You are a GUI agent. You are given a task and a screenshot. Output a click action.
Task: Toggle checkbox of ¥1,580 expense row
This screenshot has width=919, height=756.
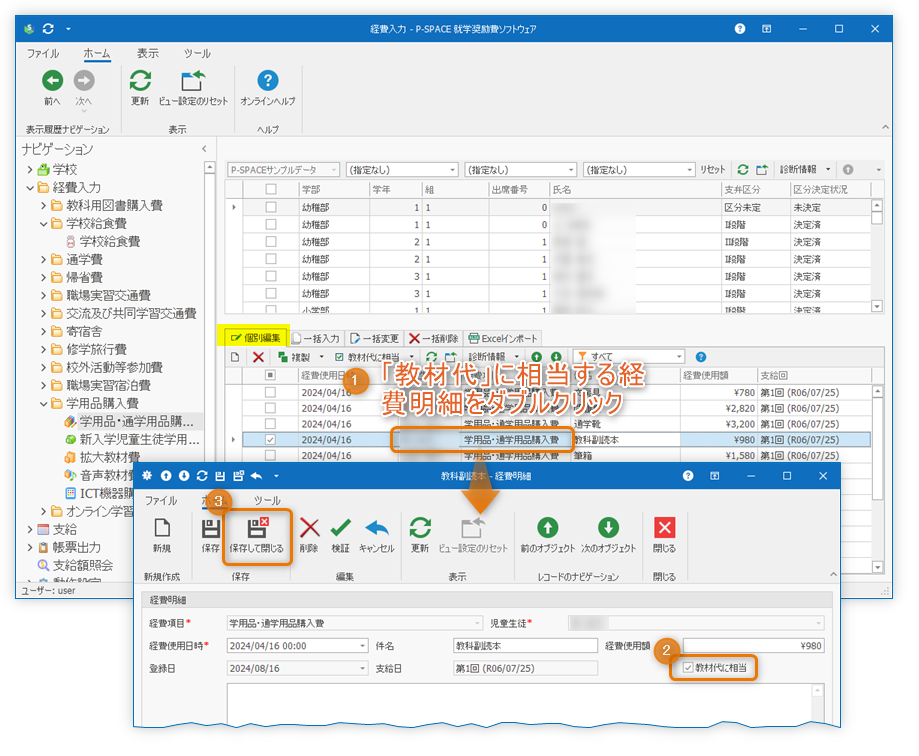(270, 455)
